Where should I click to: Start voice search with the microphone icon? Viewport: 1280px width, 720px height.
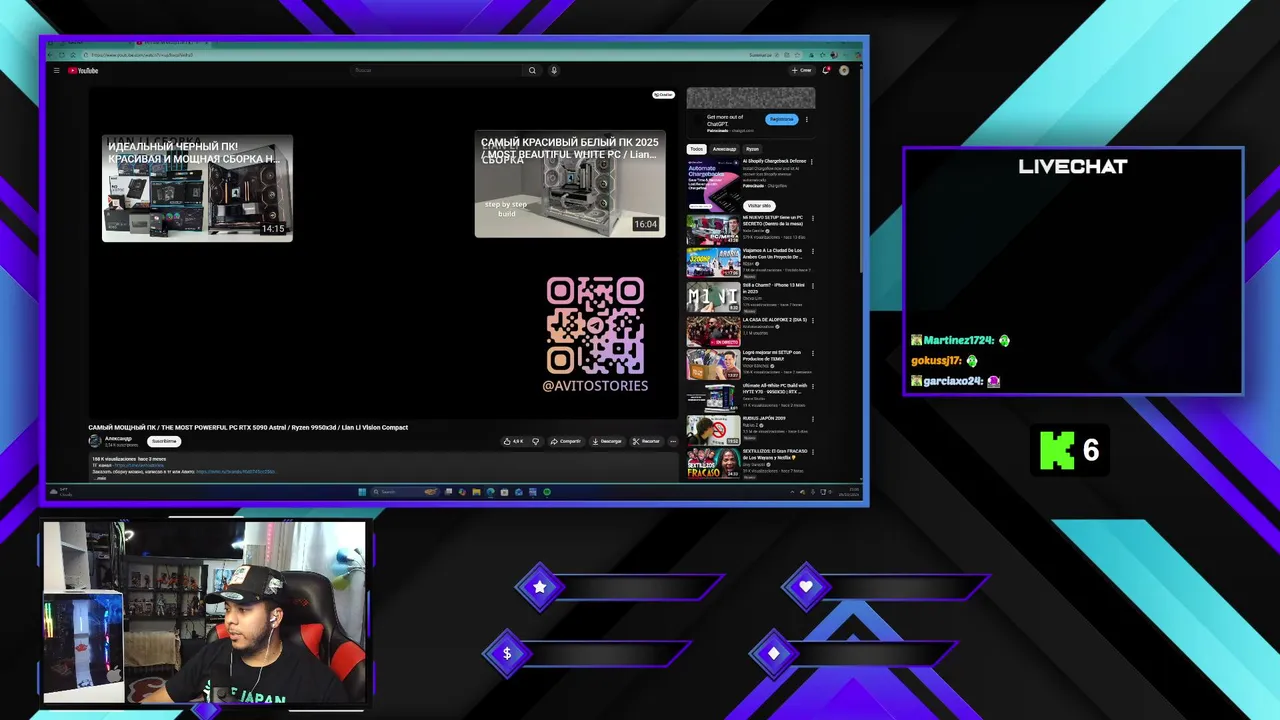[x=554, y=71]
